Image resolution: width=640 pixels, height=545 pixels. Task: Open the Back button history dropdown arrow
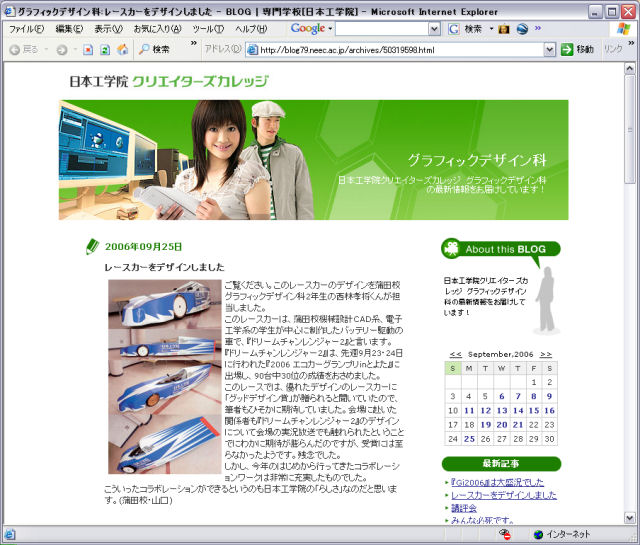(x=46, y=50)
